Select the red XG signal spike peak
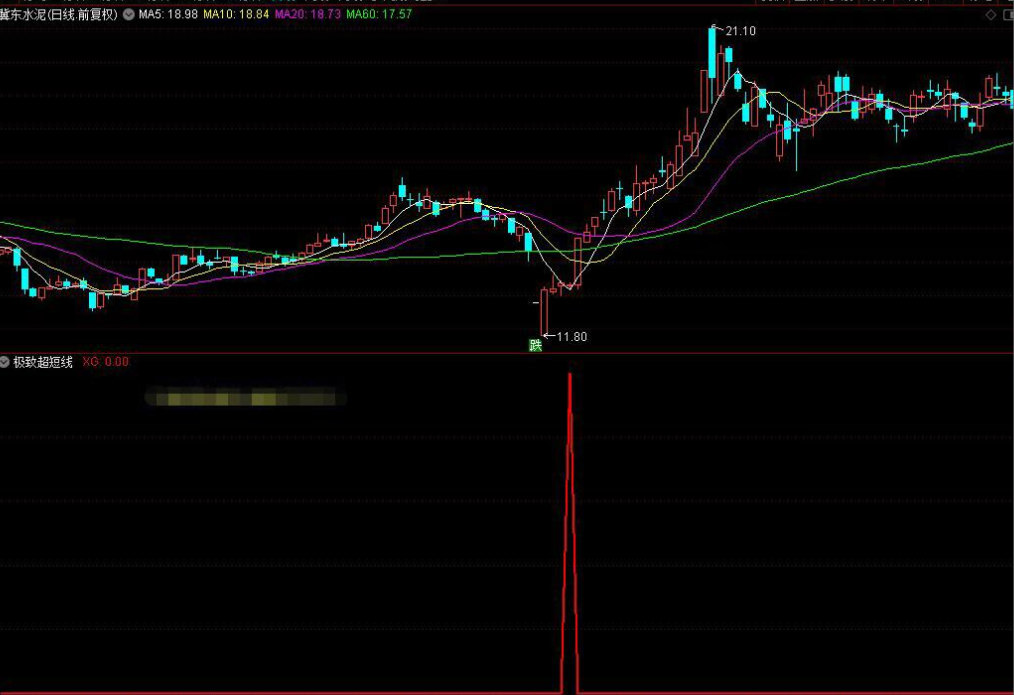1014x695 pixels. point(570,377)
